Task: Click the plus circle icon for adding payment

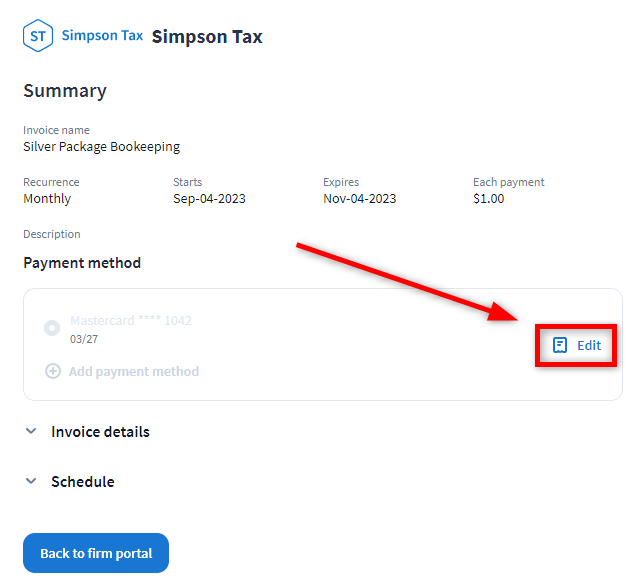Action: pos(53,371)
